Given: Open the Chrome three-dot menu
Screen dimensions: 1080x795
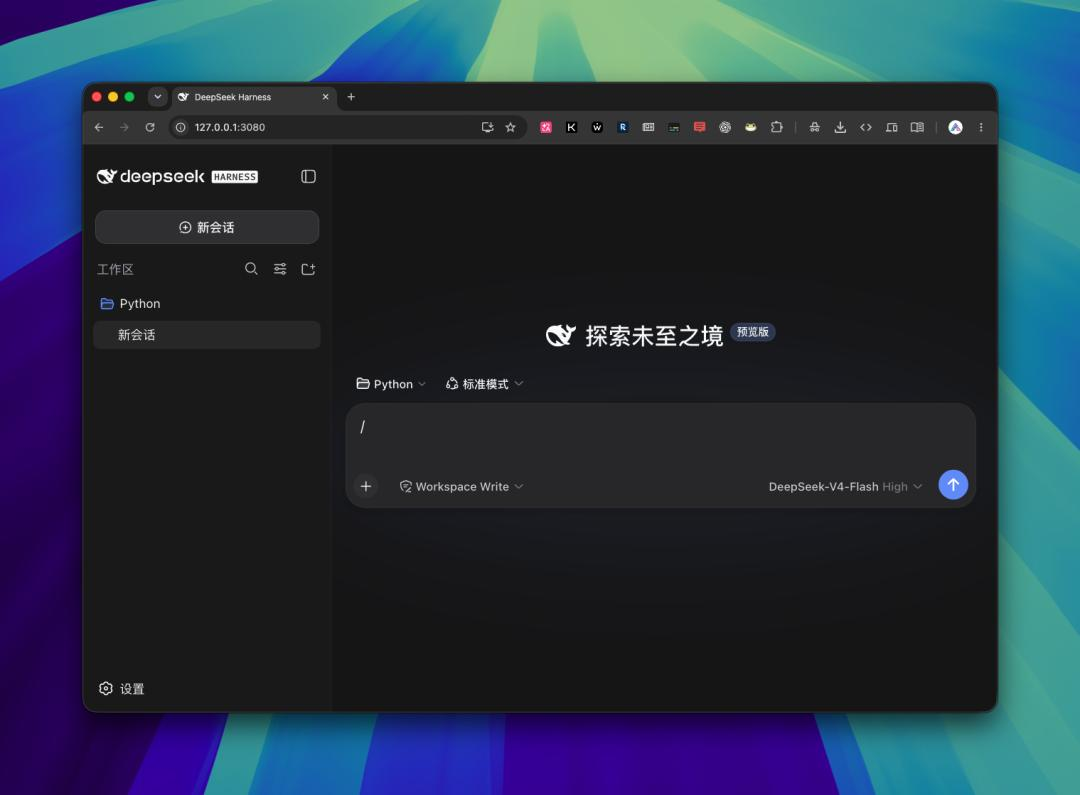Looking at the screenshot, I should 981,127.
